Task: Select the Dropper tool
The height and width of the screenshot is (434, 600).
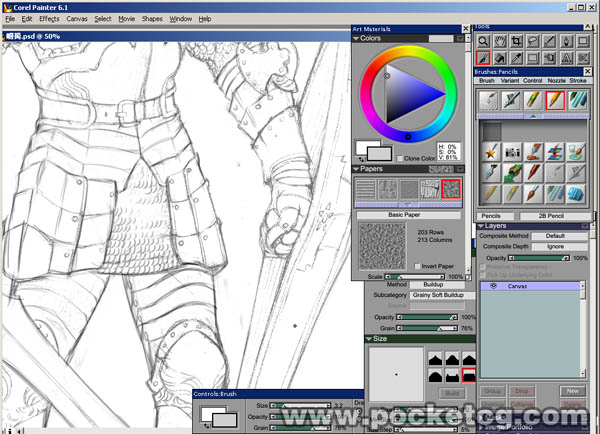Action: tap(517, 58)
